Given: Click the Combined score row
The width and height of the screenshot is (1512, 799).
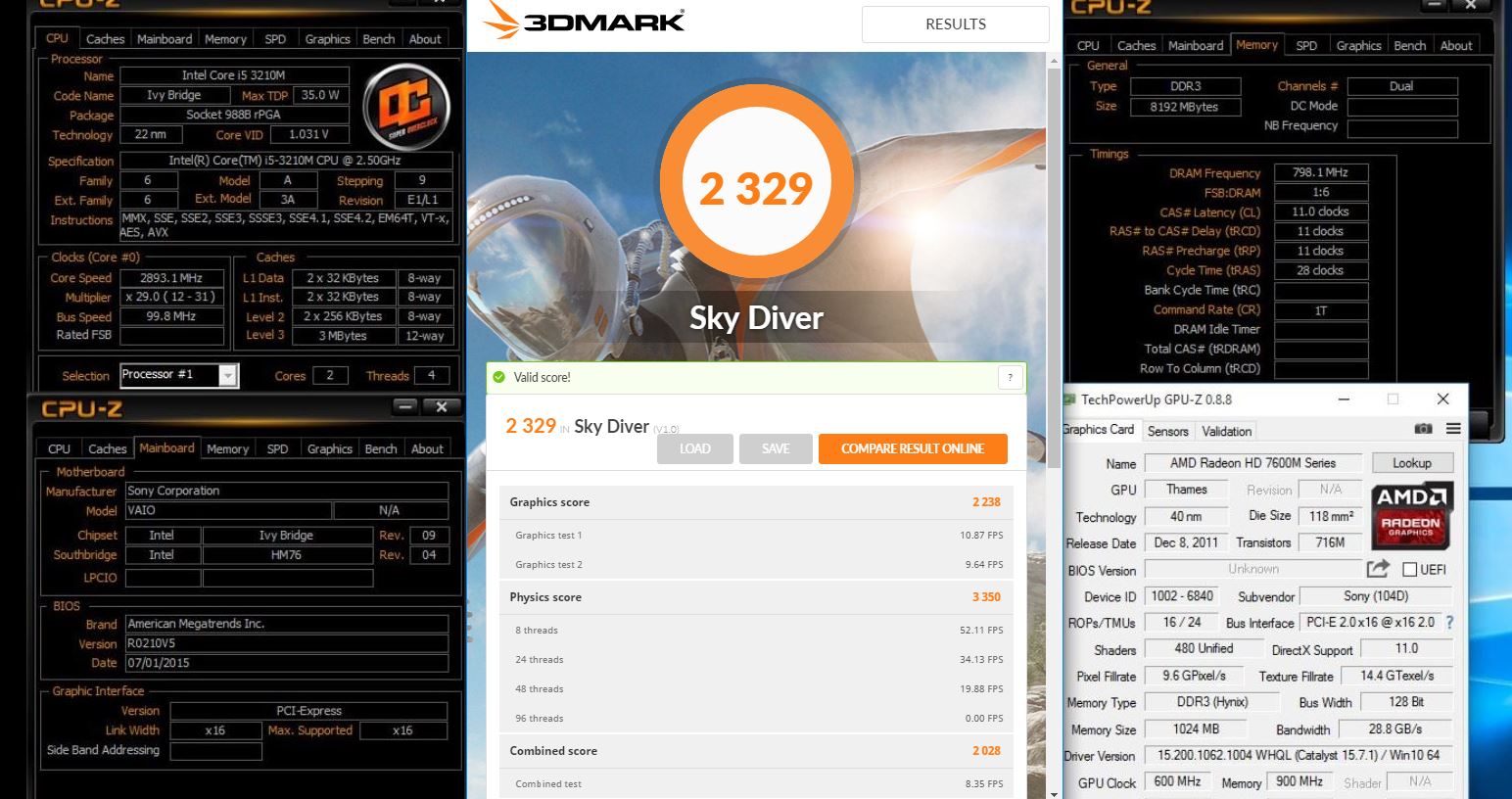Looking at the screenshot, I should [x=756, y=750].
